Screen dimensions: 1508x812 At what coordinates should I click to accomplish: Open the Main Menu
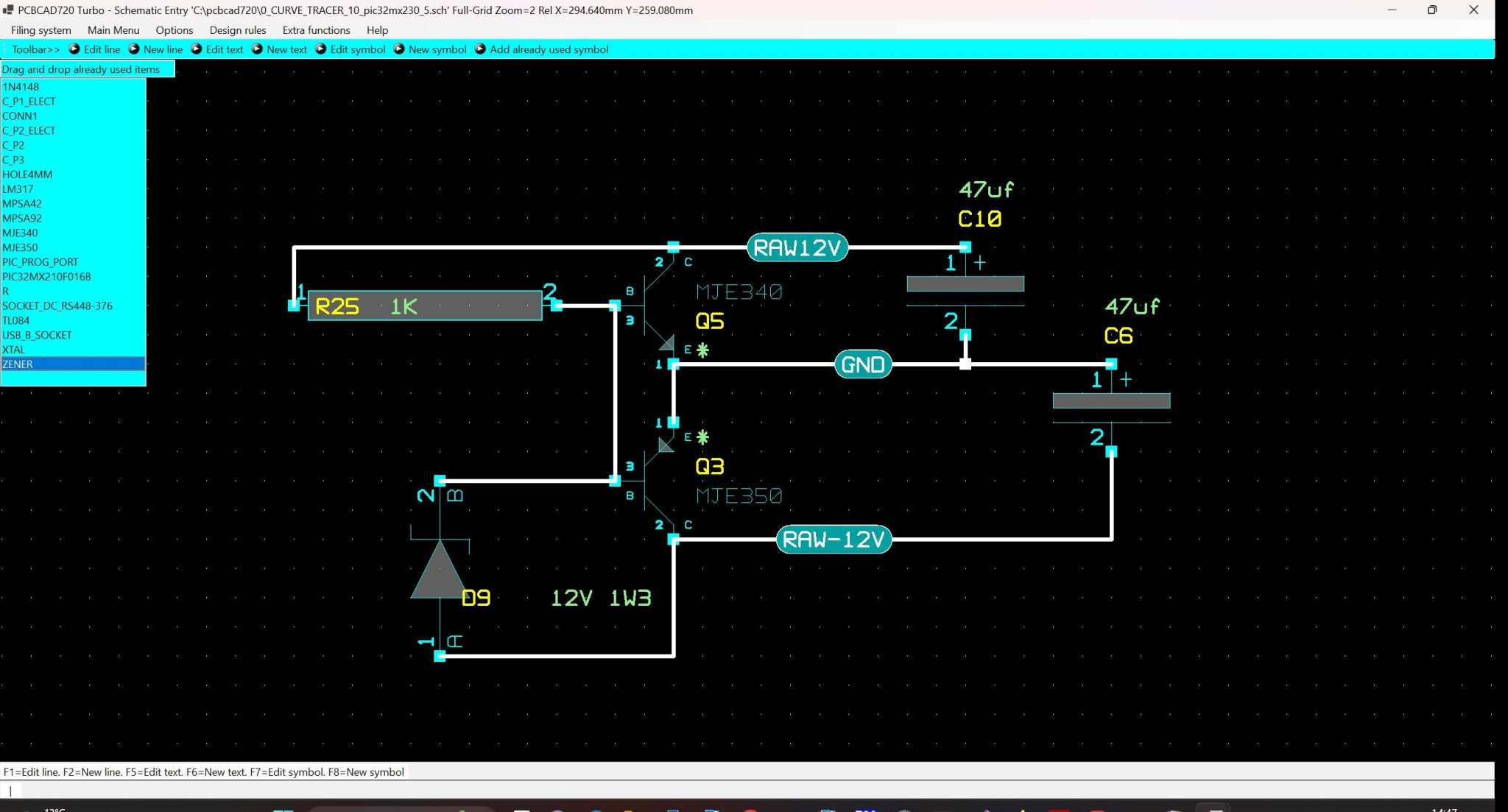click(x=113, y=30)
